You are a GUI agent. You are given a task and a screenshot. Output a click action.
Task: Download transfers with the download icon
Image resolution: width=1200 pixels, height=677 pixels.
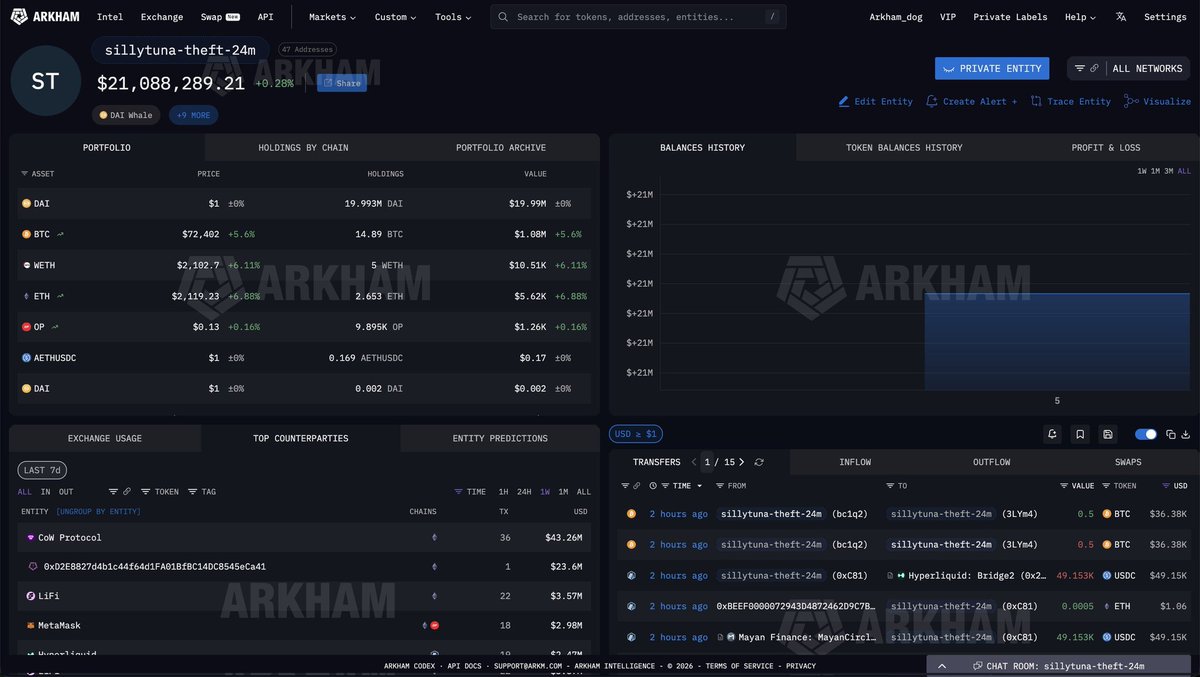[x=1186, y=434]
